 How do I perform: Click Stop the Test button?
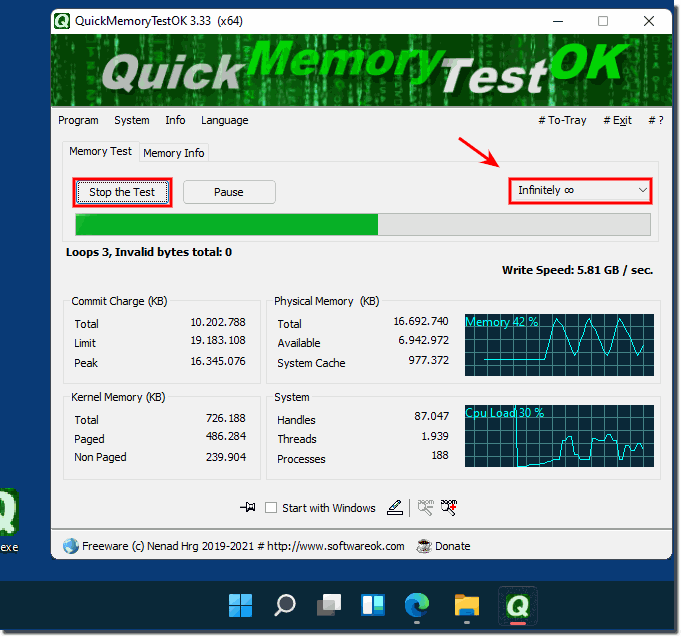coord(122,192)
